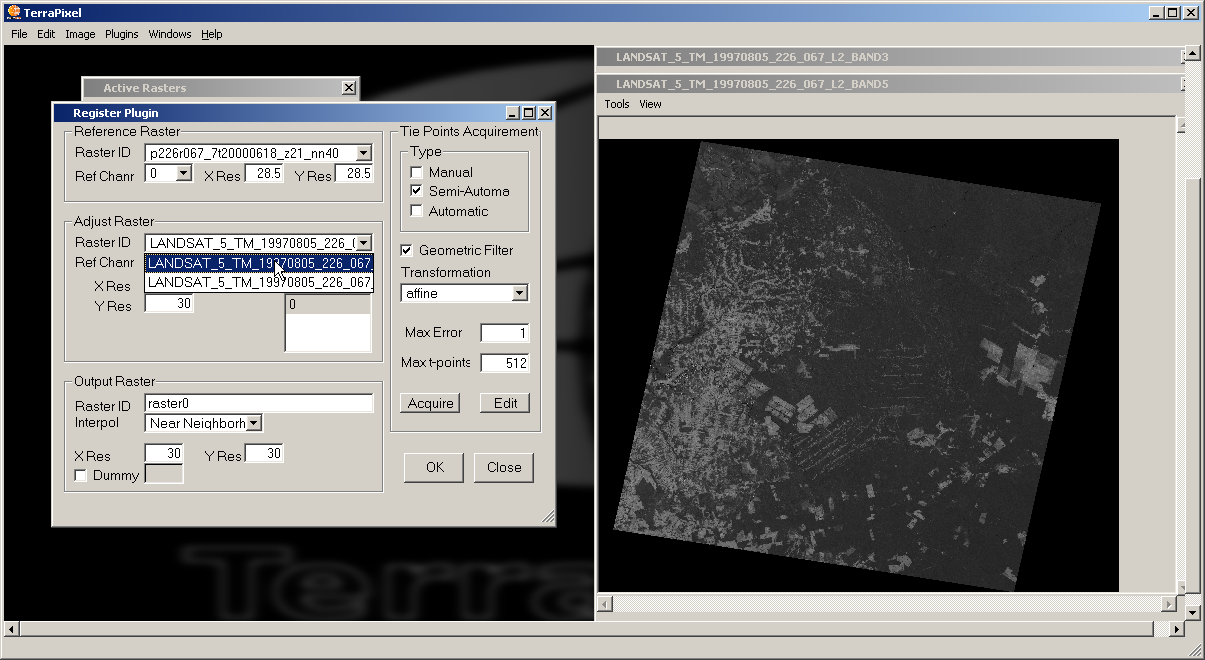Click the TerraPixel application icon in title bar

click(x=12, y=13)
